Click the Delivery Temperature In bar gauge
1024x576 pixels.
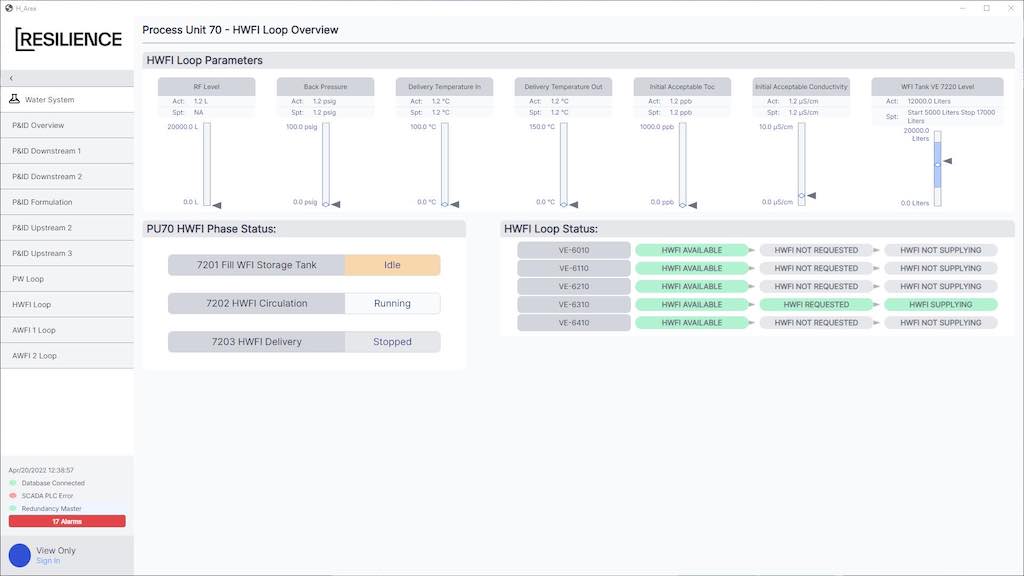point(445,164)
